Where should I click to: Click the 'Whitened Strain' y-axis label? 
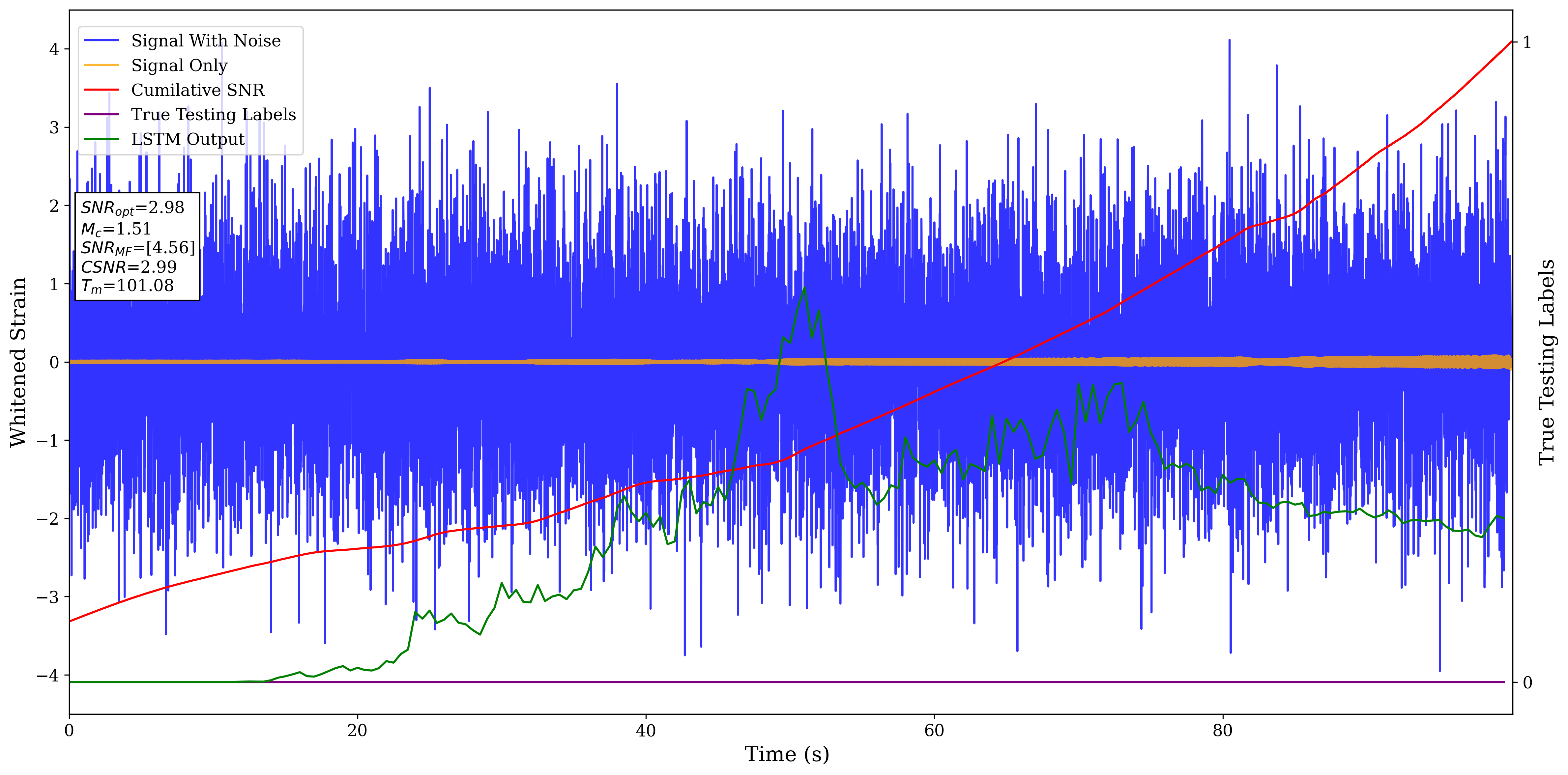(18, 362)
